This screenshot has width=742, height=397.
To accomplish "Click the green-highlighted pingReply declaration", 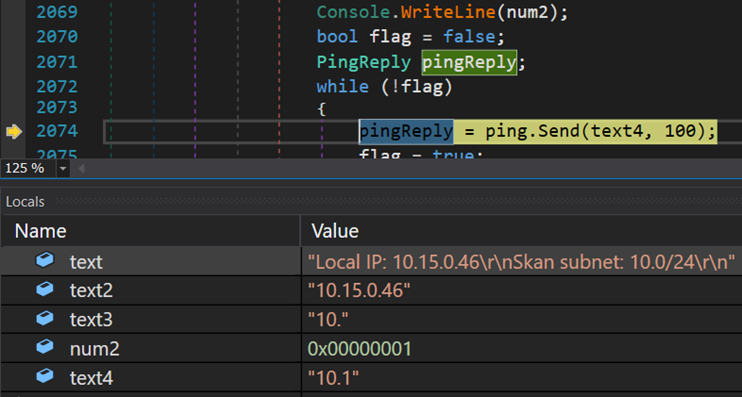I will [x=469, y=62].
